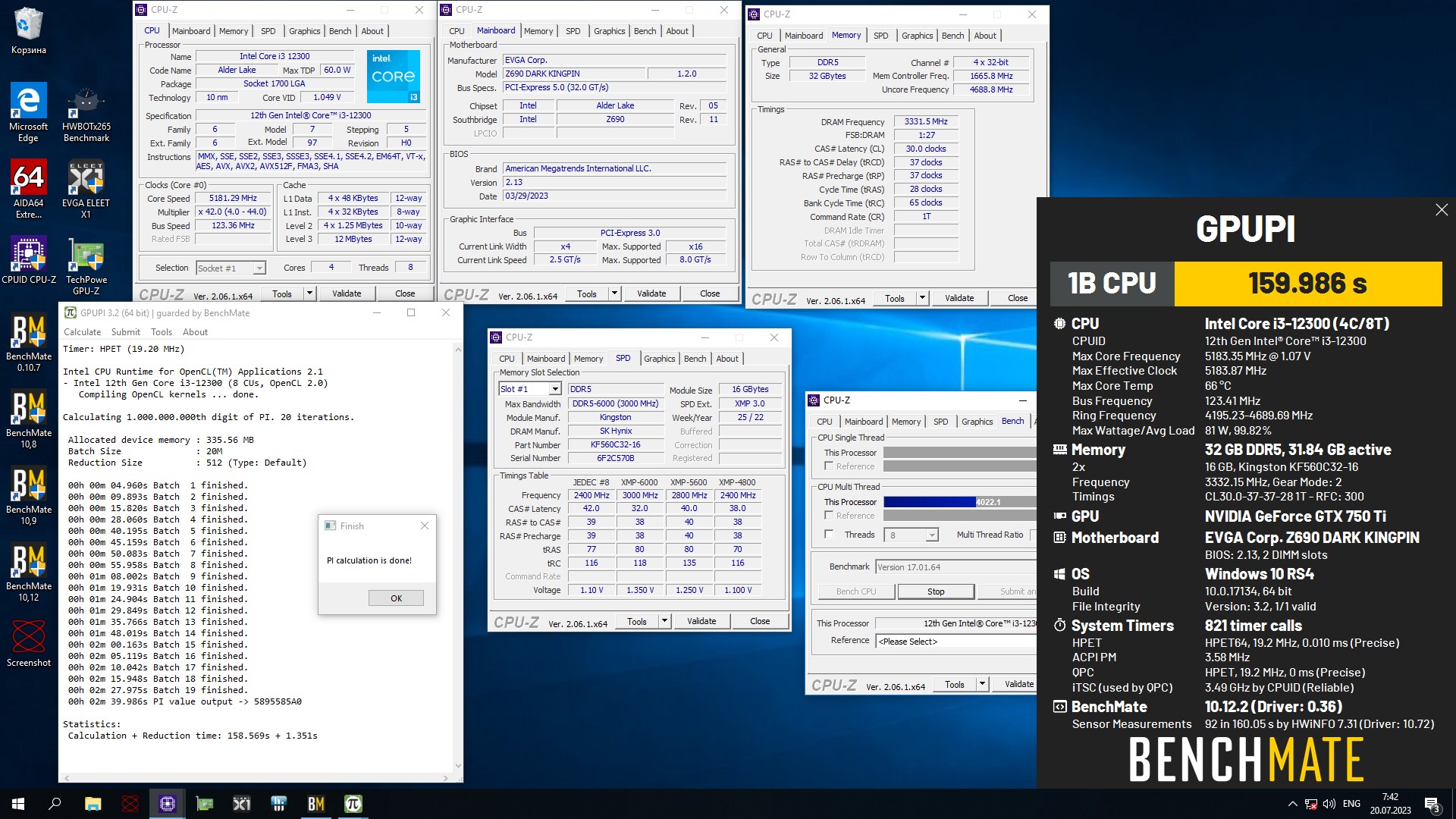Open the Tools menu in GPUPI

pyautogui.click(x=162, y=332)
